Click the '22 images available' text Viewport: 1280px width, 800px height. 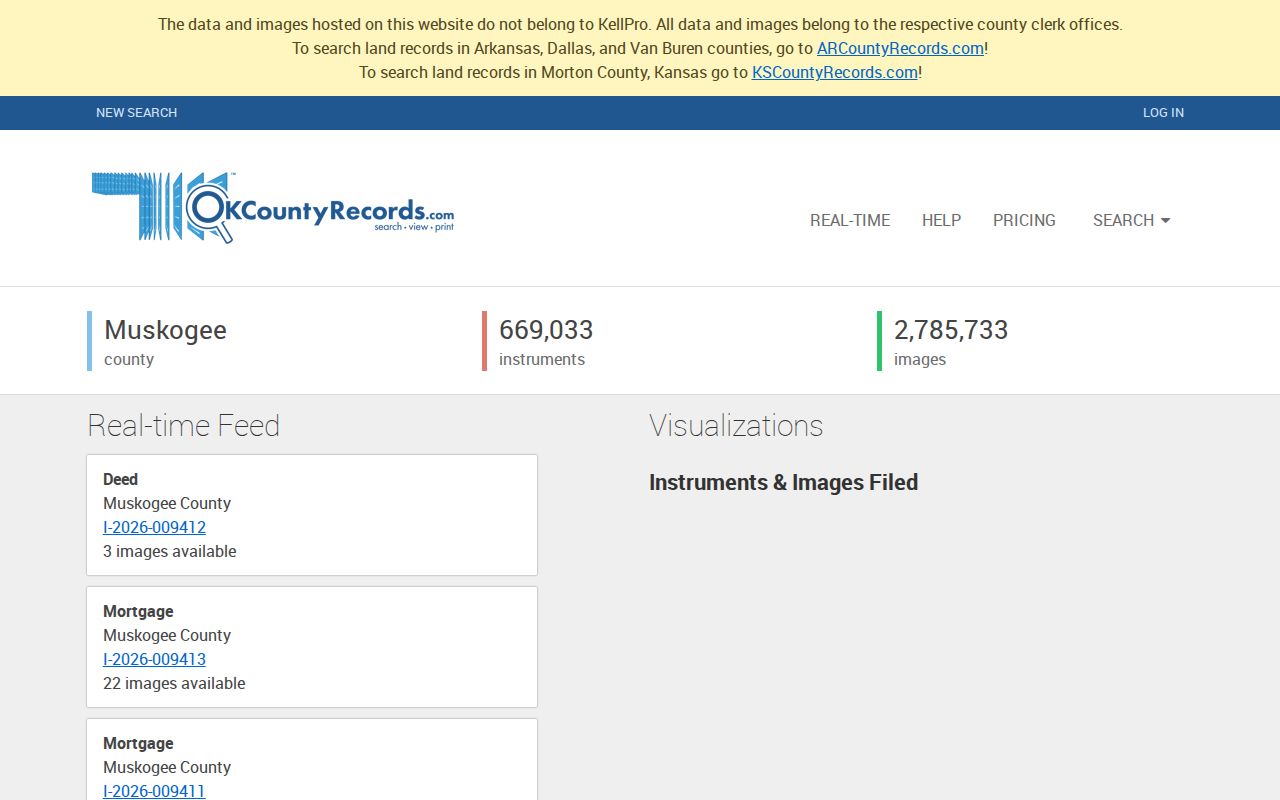pos(174,683)
